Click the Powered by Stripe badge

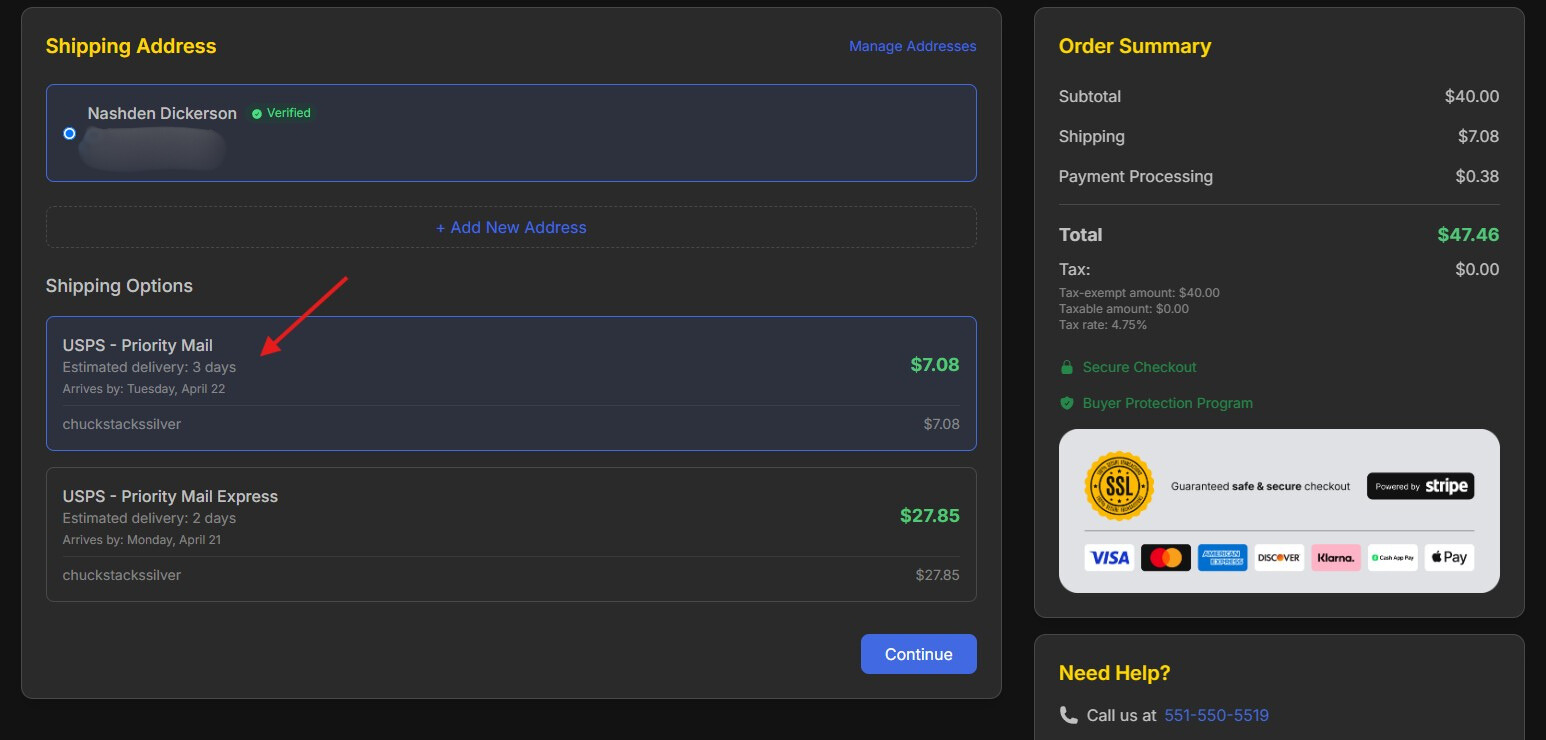coord(1420,486)
